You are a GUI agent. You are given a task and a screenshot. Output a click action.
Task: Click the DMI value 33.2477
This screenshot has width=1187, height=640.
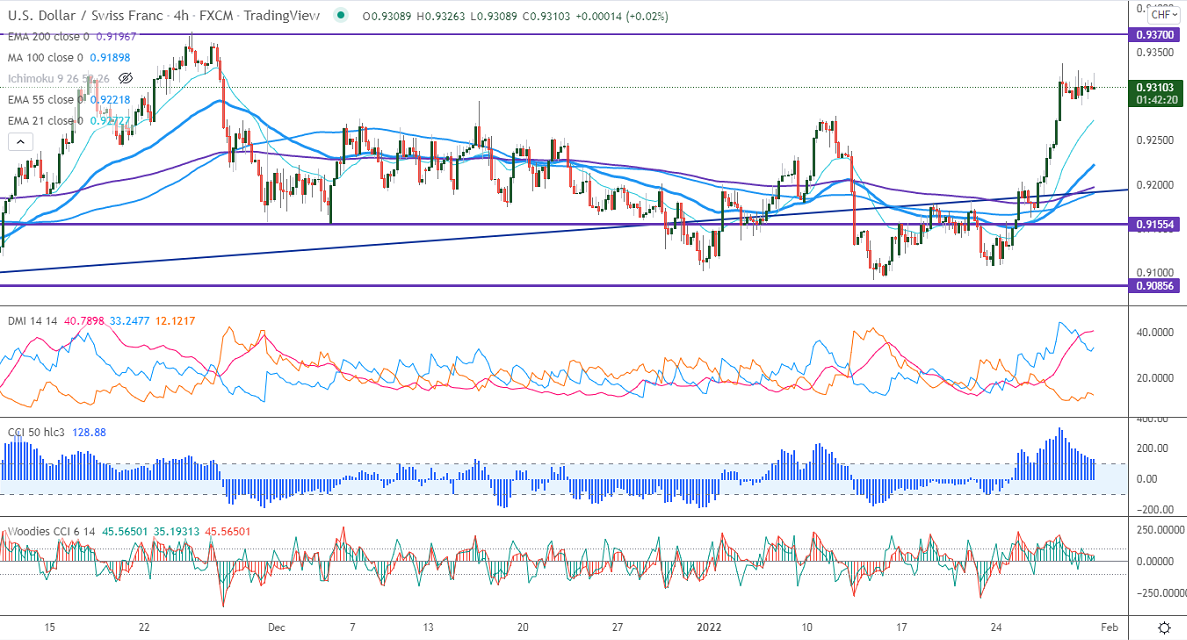(130, 321)
